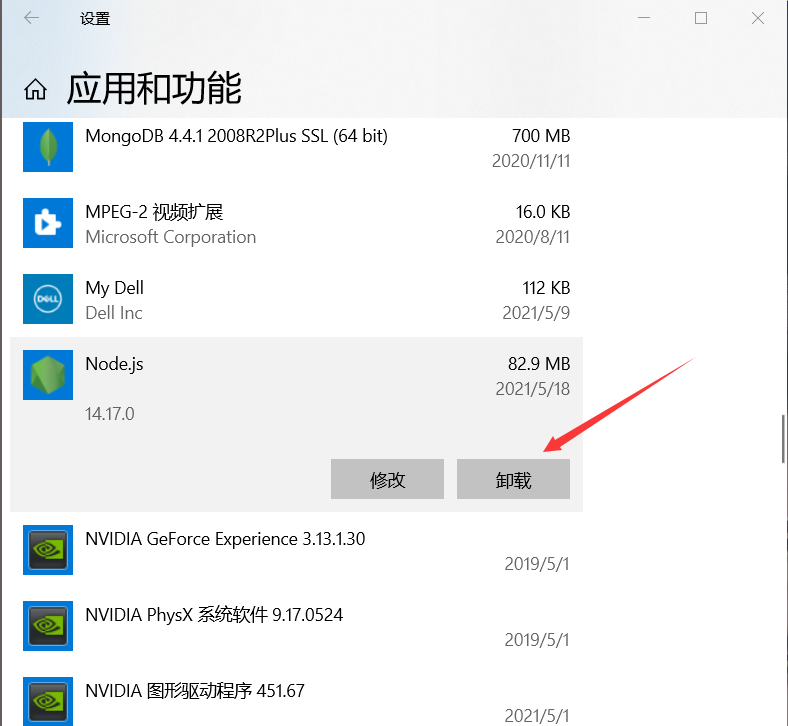Select MongoDB 4.4.1 2008R2Plus SSL entry
788x726 pixels.
tap(236, 136)
